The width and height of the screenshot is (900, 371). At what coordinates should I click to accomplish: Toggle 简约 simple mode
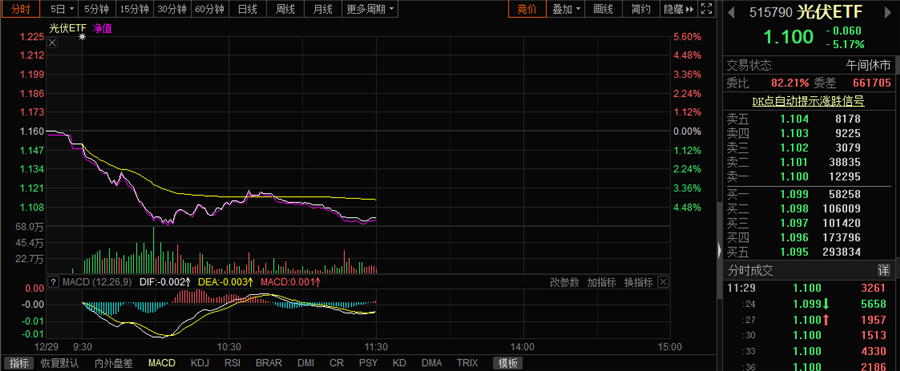click(x=641, y=9)
